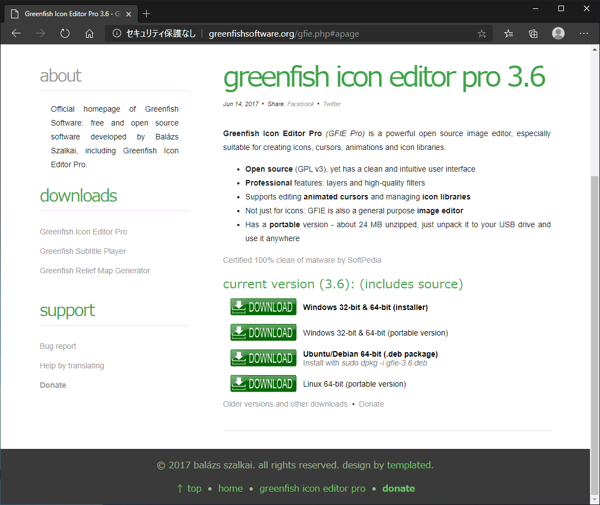Minimize the browser window
600x505 pixels.
pos(535,8)
